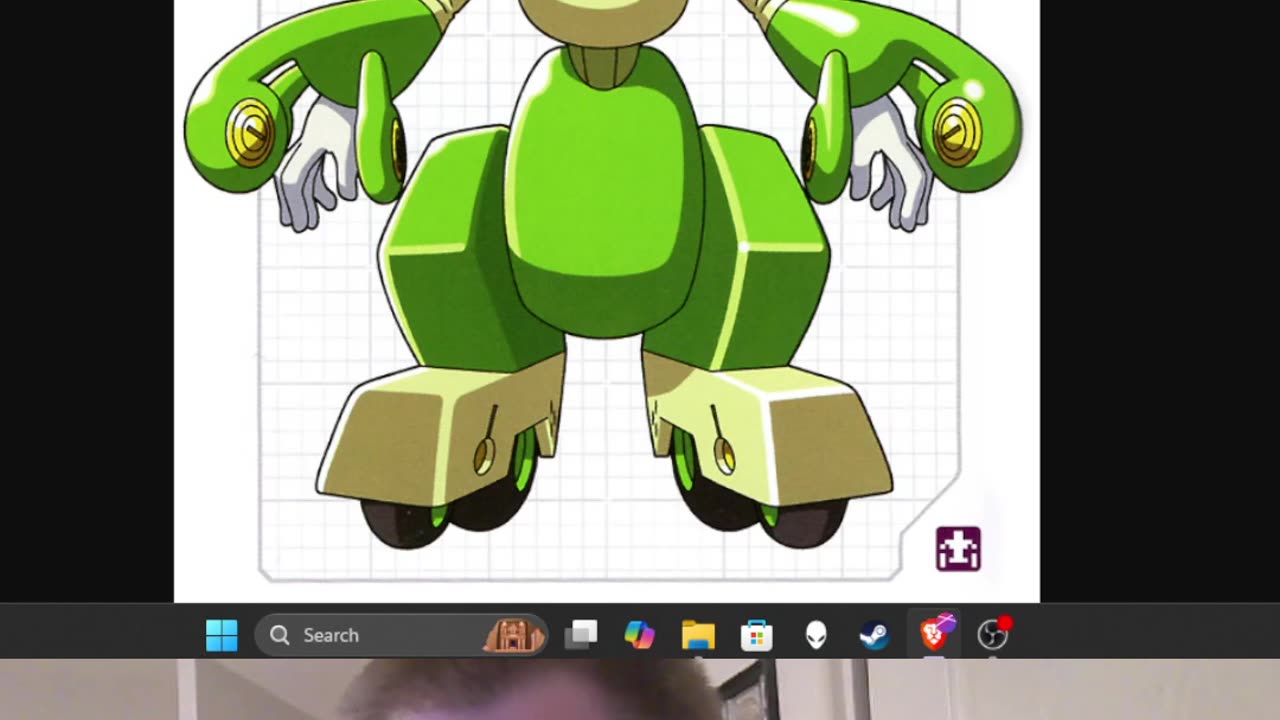Viewport: 1280px width, 720px height.
Task: Switch to Brave browser icon
Action: coord(934,634)
